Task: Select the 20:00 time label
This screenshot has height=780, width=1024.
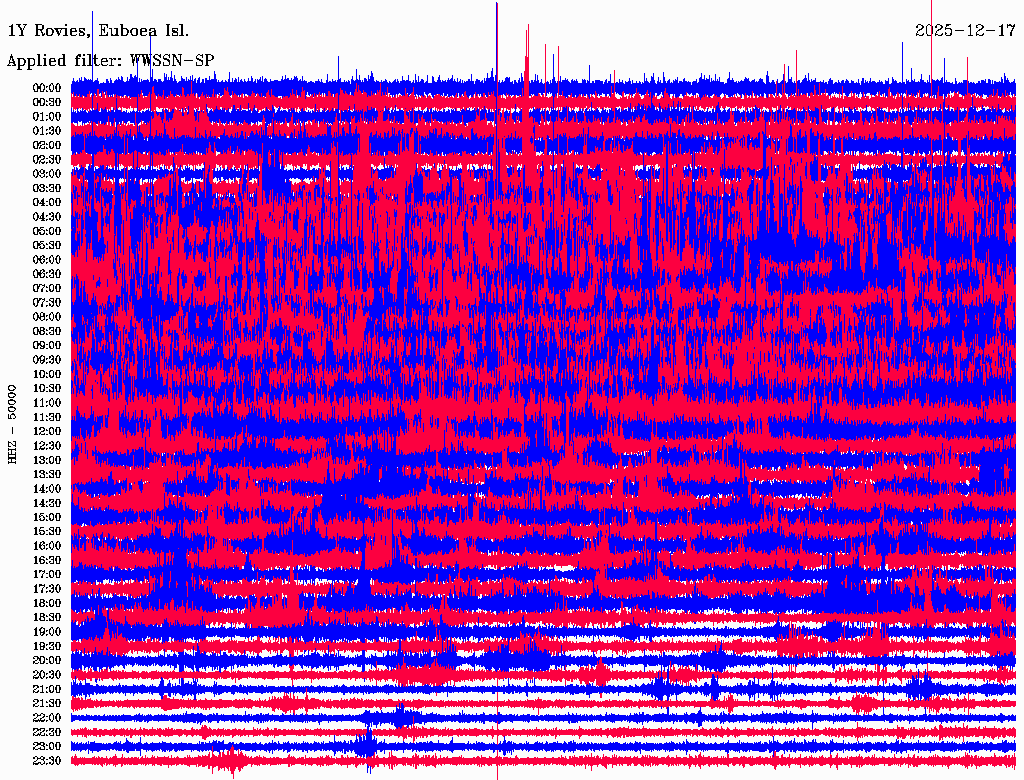Action: 47,660
